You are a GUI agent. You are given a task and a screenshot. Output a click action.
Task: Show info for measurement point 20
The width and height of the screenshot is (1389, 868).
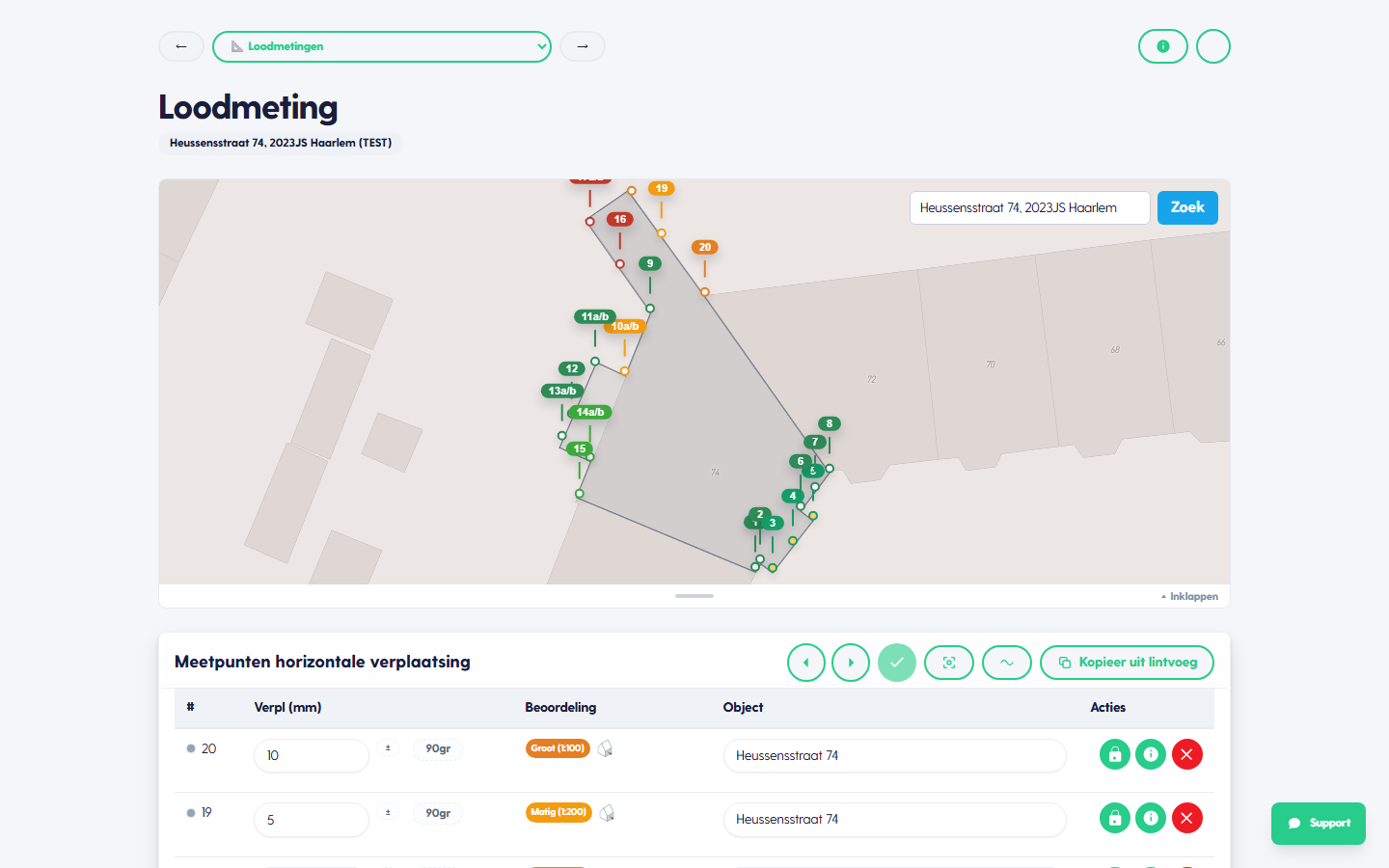1151,754
